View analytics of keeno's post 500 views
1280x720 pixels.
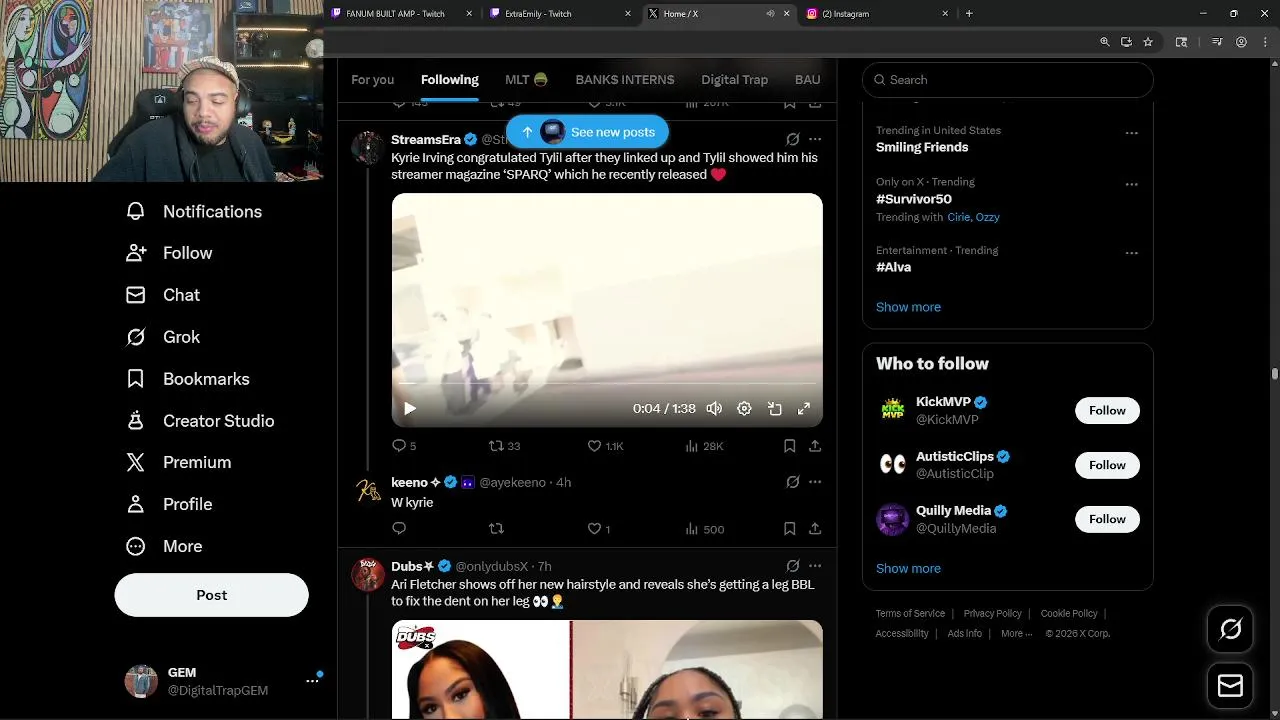tap(704, 529)
